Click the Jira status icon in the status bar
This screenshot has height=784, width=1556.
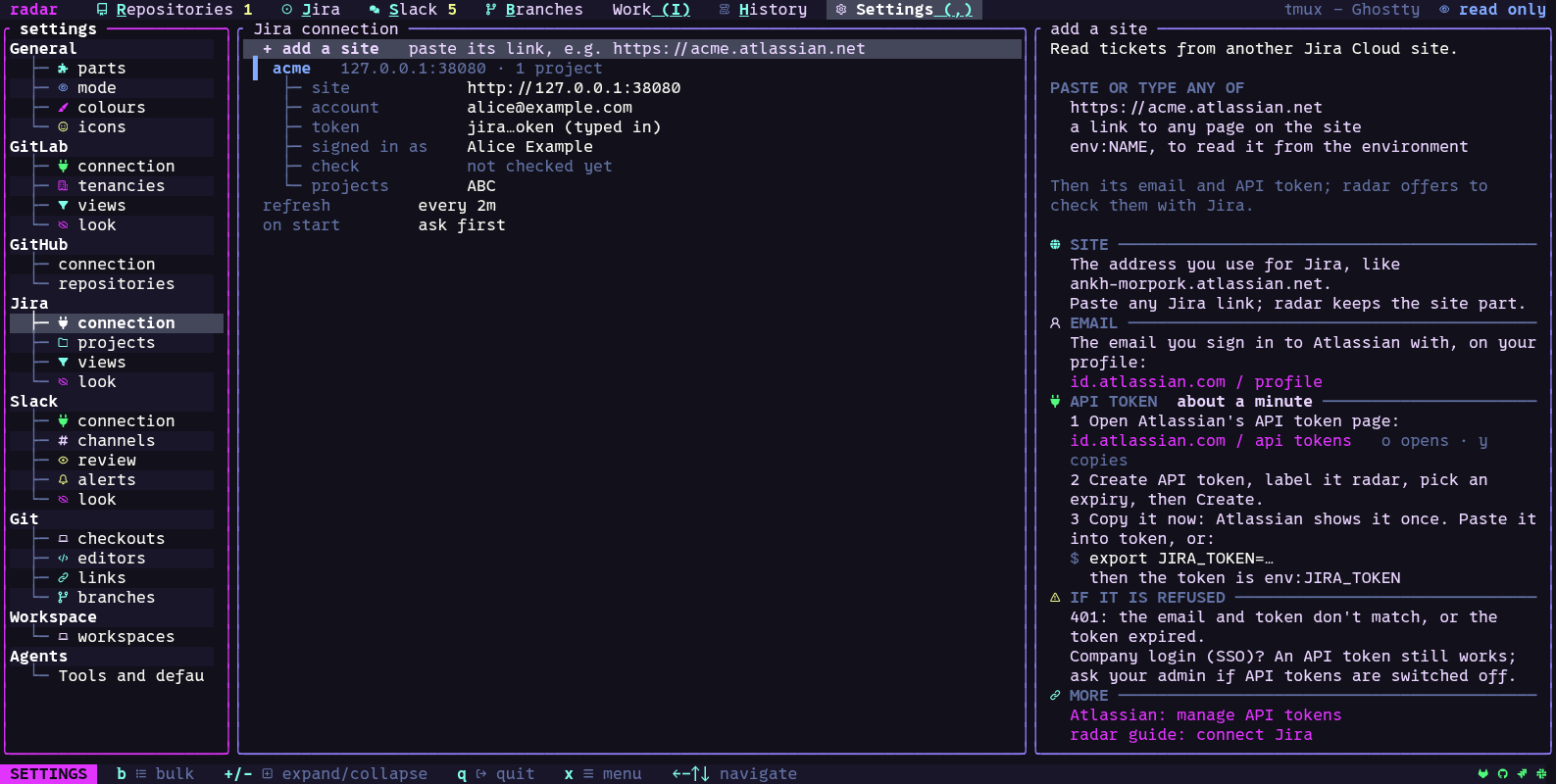1523,774
